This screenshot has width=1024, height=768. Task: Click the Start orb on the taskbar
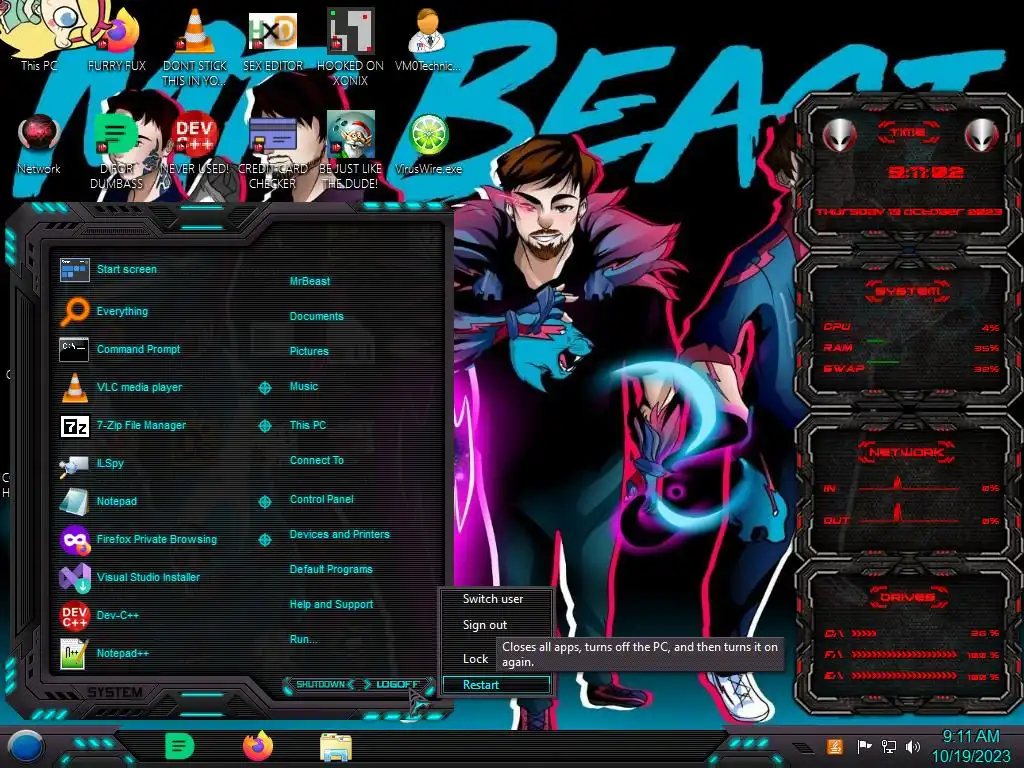coord(24,747)
